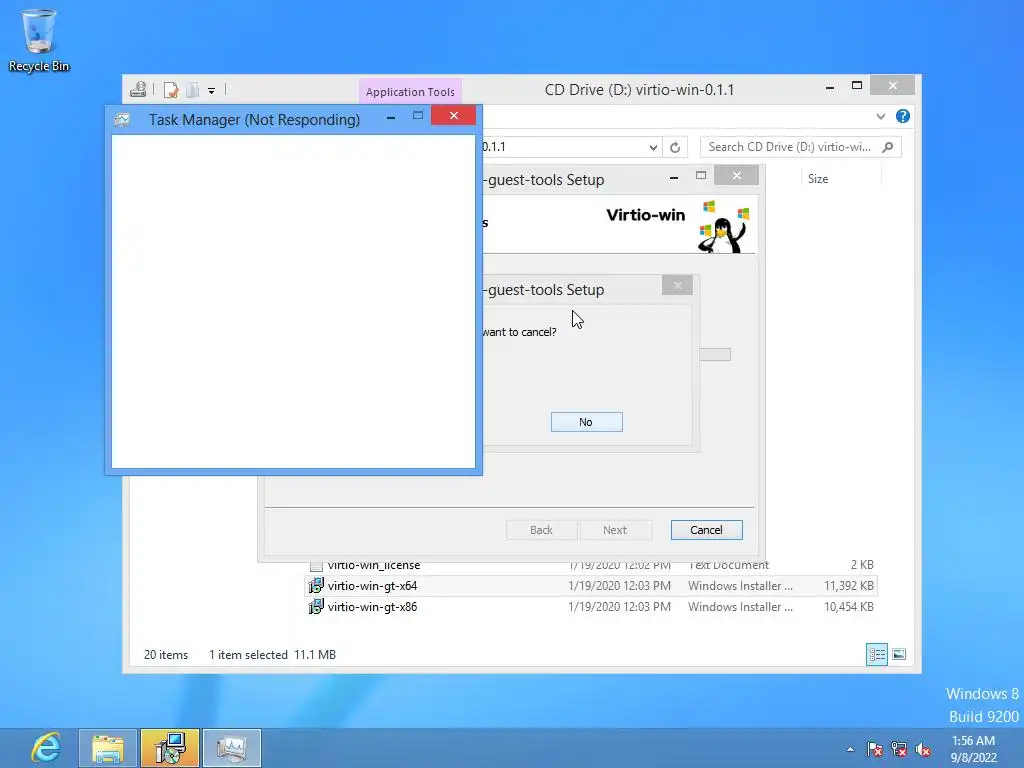This screenshot has width=1024, height=768.
Task: Open Customize Quick Access Toolbar dropdown
Action: [212, 91]
